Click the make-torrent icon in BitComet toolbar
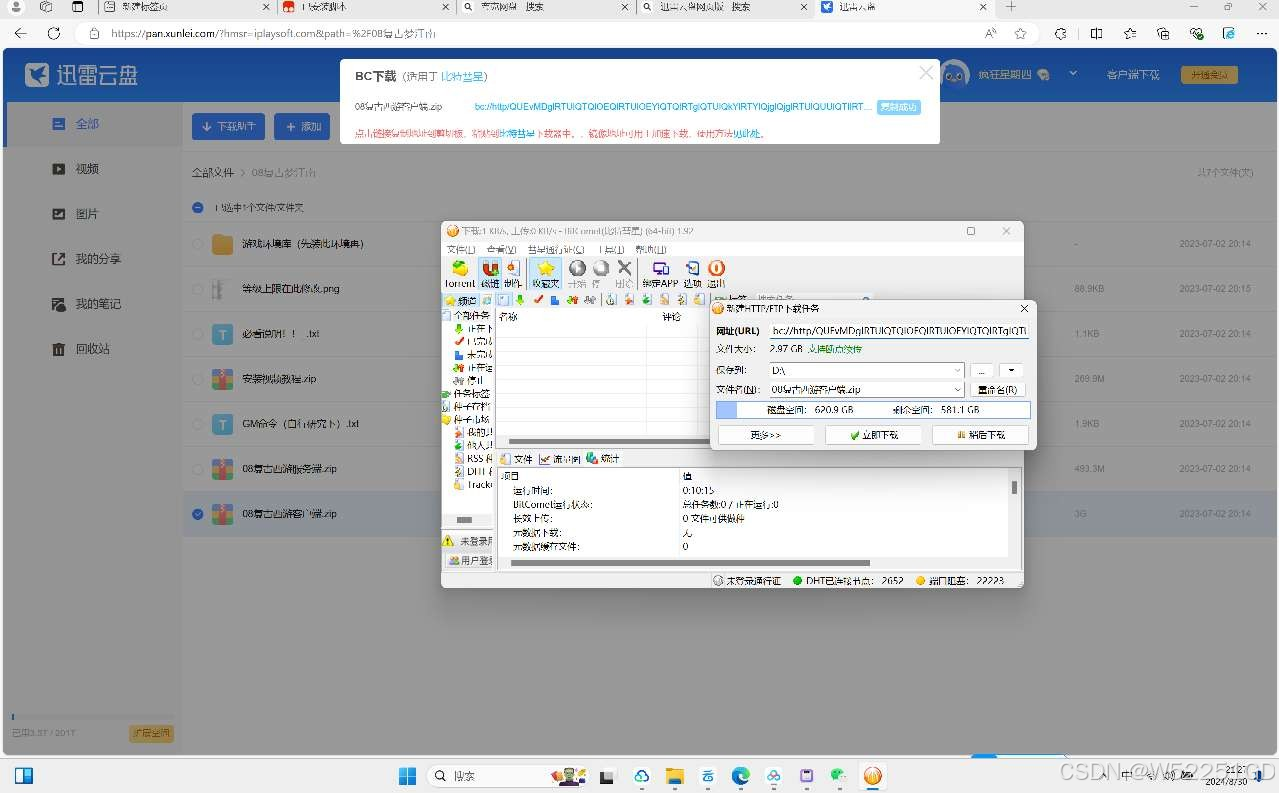Screen dimensions: 1279x793 512,274
